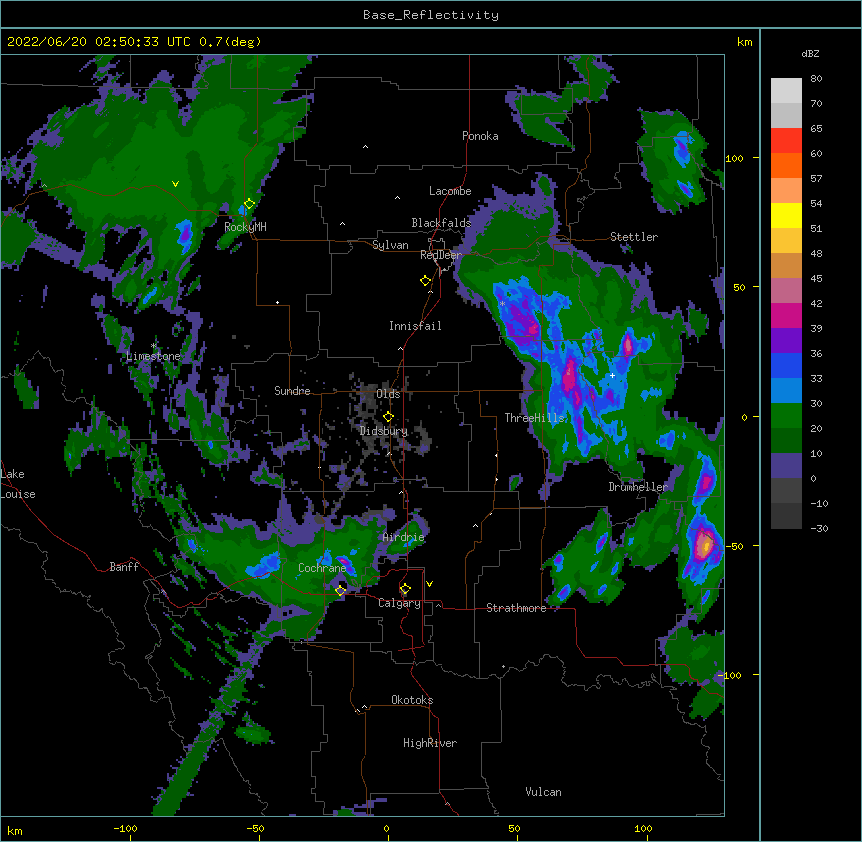
Task: Click the Blackfalds city label
Action: tap(441, 223)
